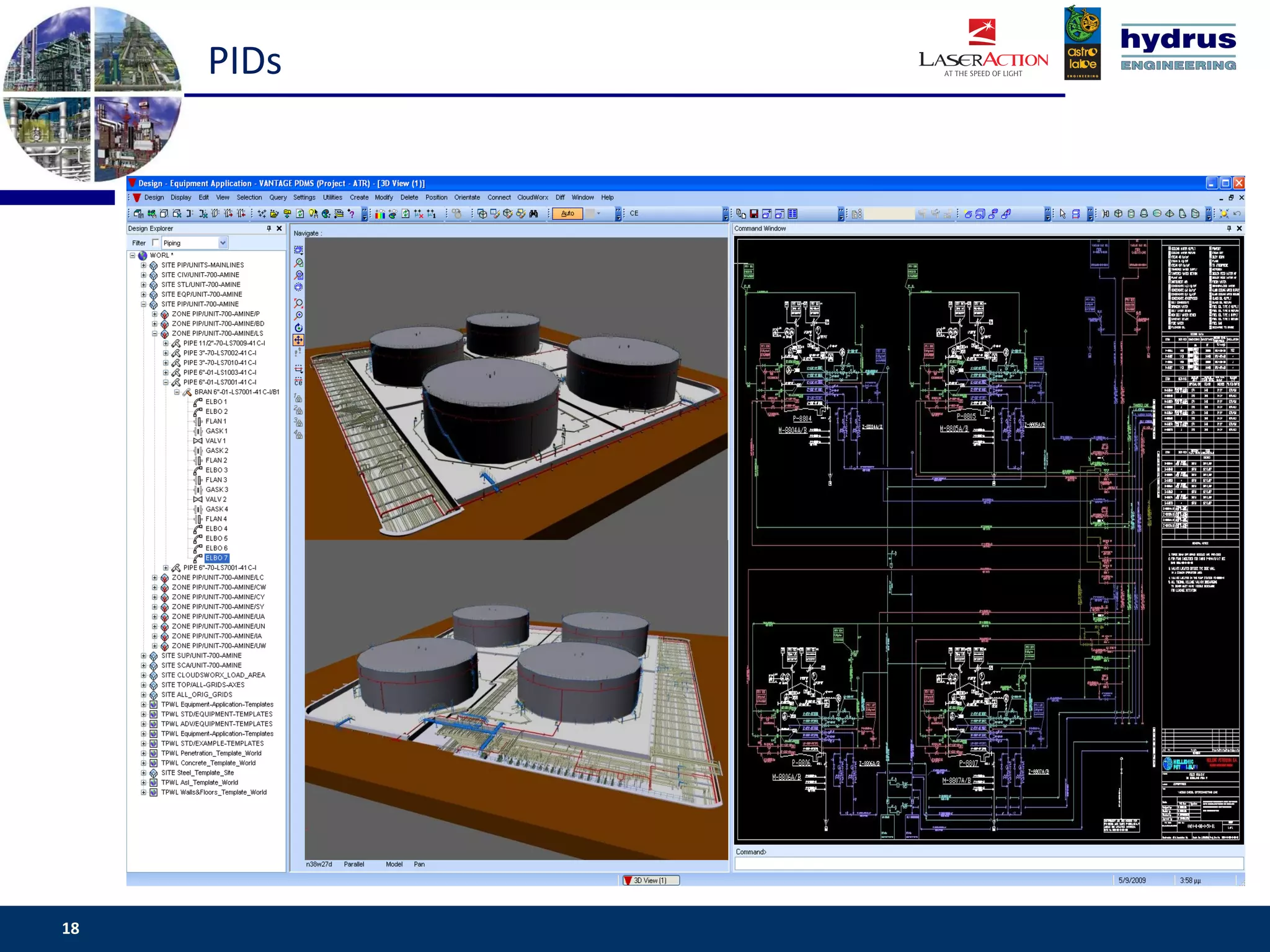The width and height of the screenshot is (1270, 952).
Task: Click the Parallel projection status text
Action: [x=354, y=864]
